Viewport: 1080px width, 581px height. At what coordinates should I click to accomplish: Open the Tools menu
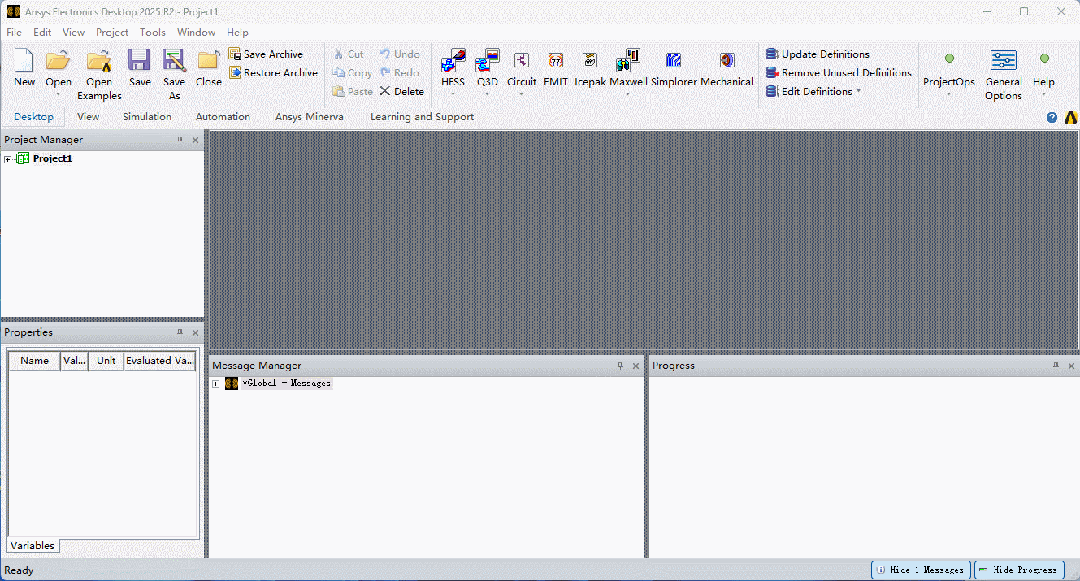click(152, 32)
